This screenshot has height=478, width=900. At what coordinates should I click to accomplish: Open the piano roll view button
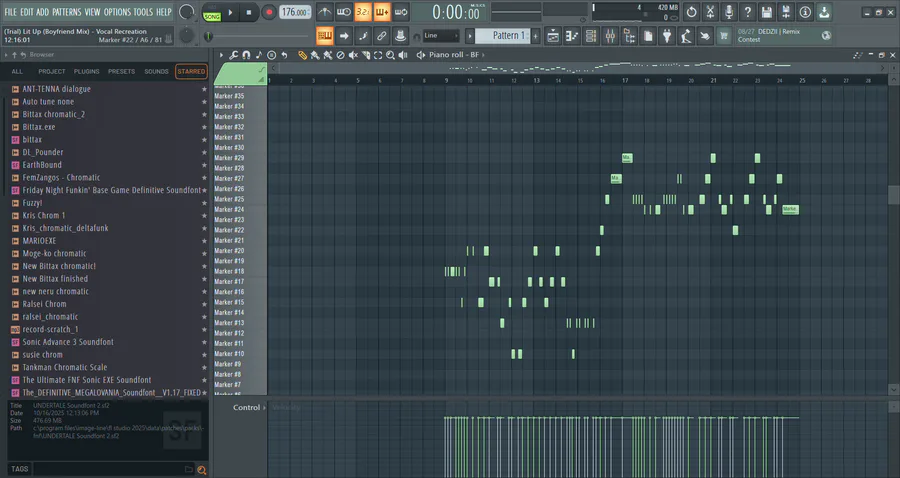coord(572,36)
